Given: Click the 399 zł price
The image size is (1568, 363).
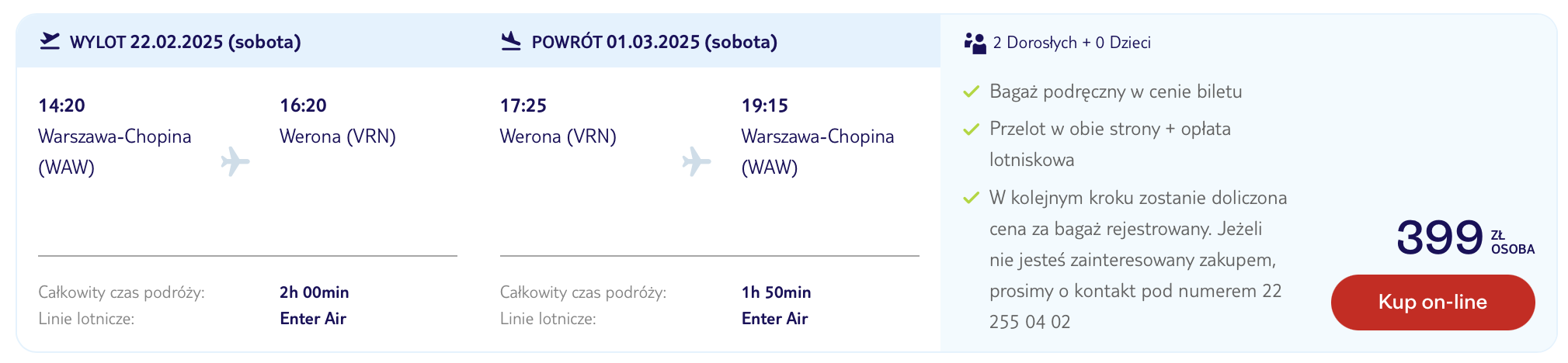Looking at the screenshot, I should coord(1439,237).
